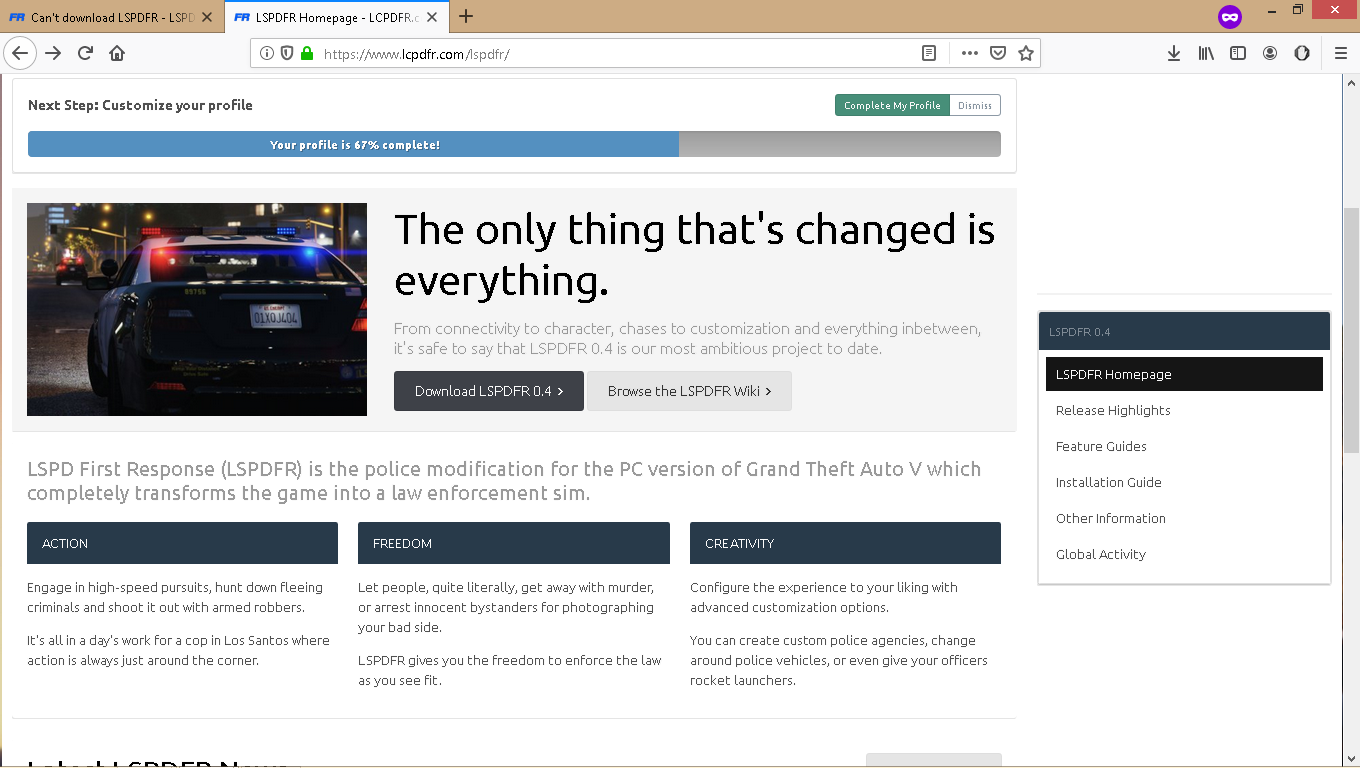
Task: Select the LSPDFR Homepage tab
Action: [x=336, y=17]
